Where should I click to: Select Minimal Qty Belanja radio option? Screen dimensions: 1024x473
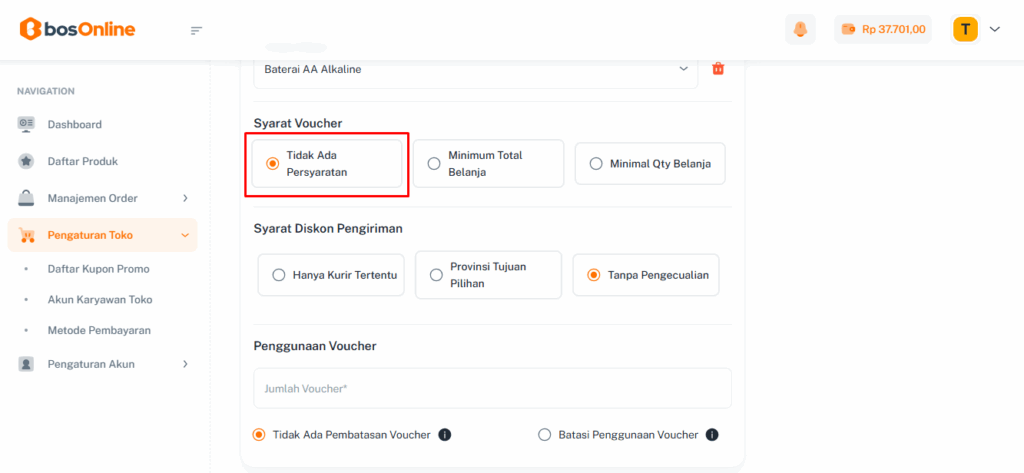[x=596, y=164]
